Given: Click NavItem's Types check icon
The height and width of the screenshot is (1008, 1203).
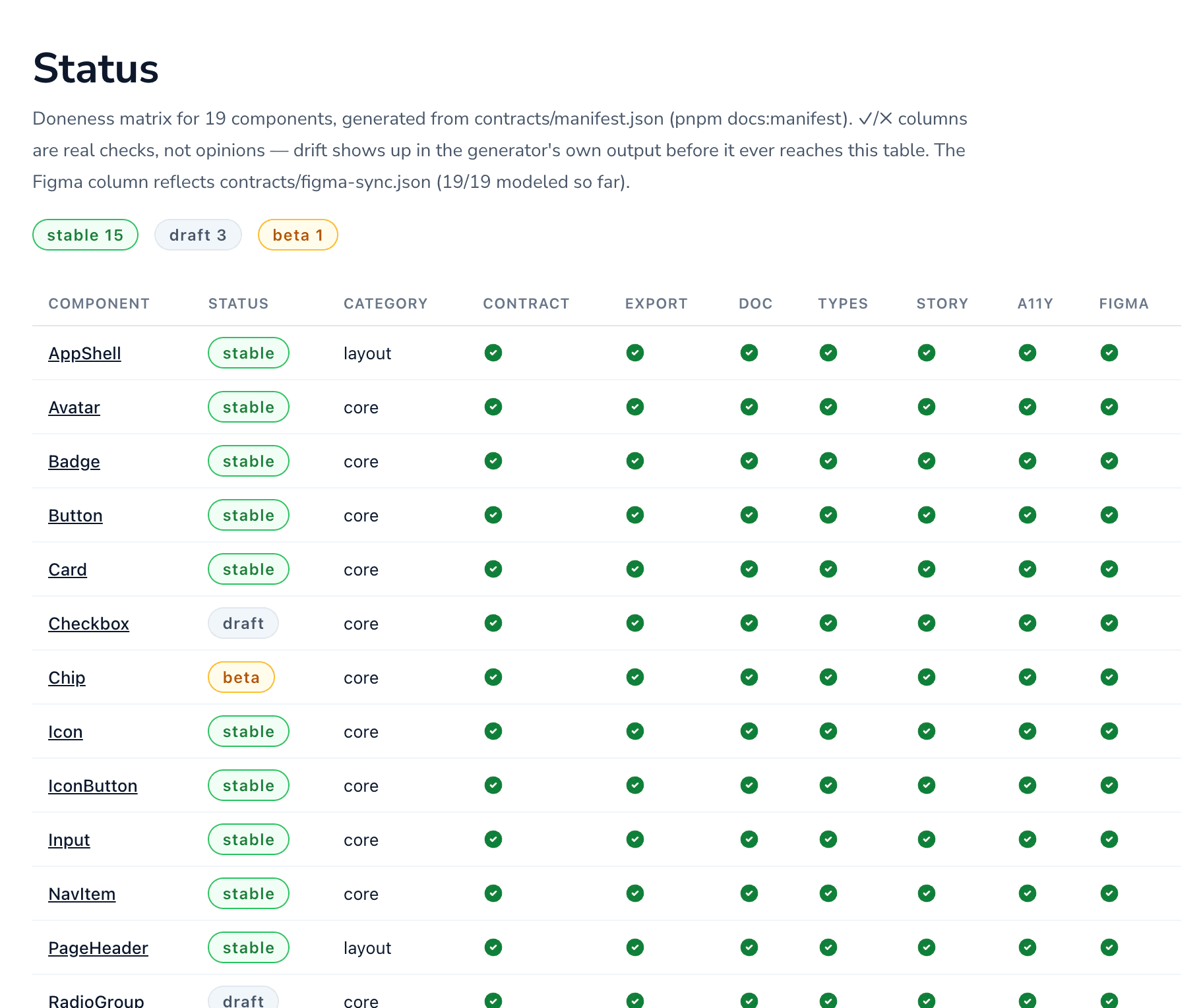Looking at the screenshot, I should (828, 893).
